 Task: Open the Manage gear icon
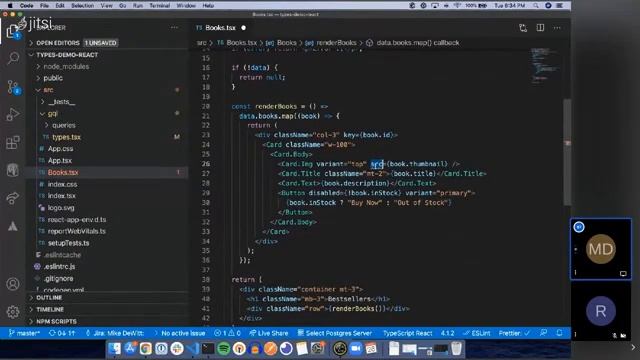click(13, 312)
